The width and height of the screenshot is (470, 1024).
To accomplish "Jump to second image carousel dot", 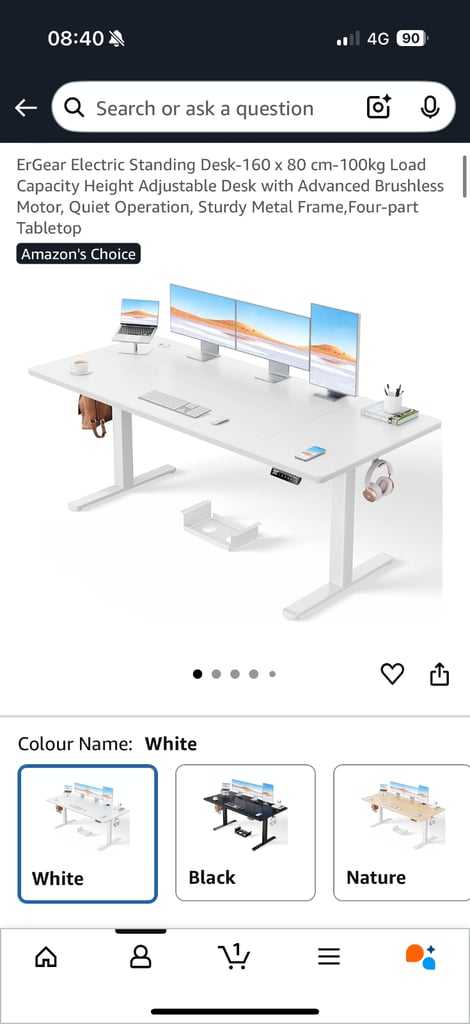I will pyautogui.click(x=216, y=674).
